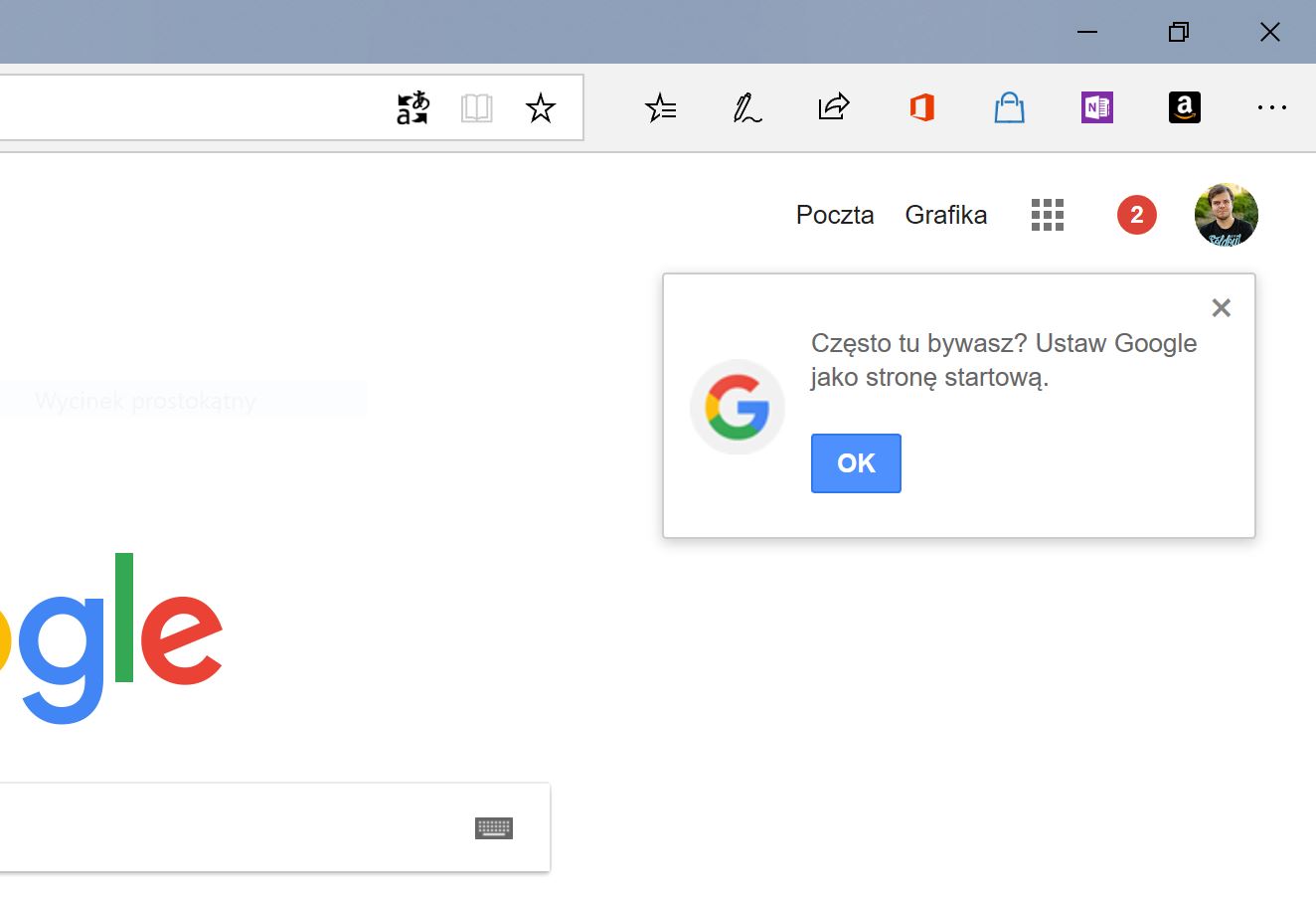
Task: Click the Share this page icon
Action: 834,106
